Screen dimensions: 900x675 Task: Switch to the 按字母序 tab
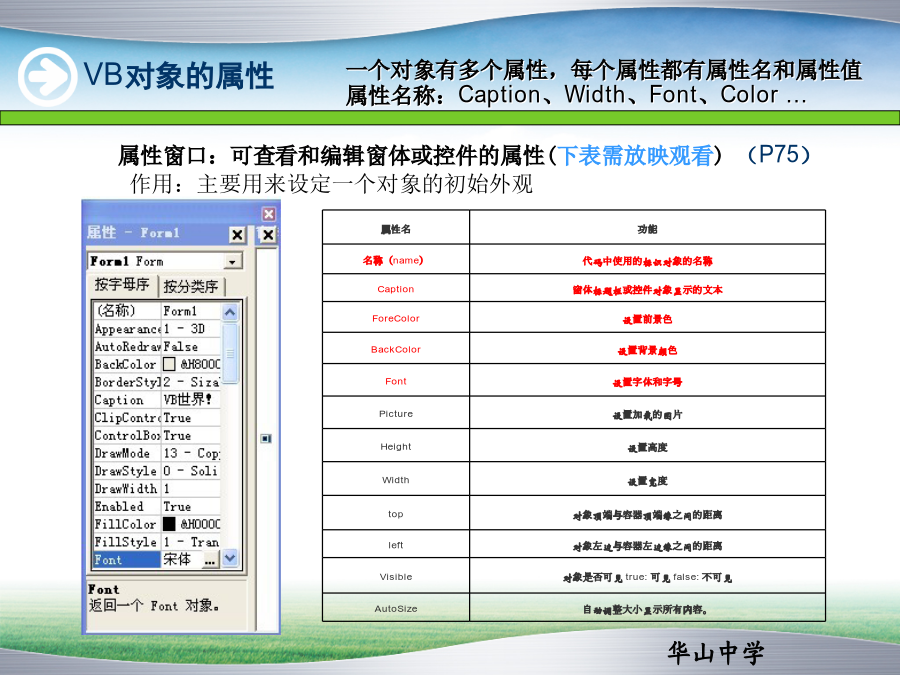tap(122, 285)
